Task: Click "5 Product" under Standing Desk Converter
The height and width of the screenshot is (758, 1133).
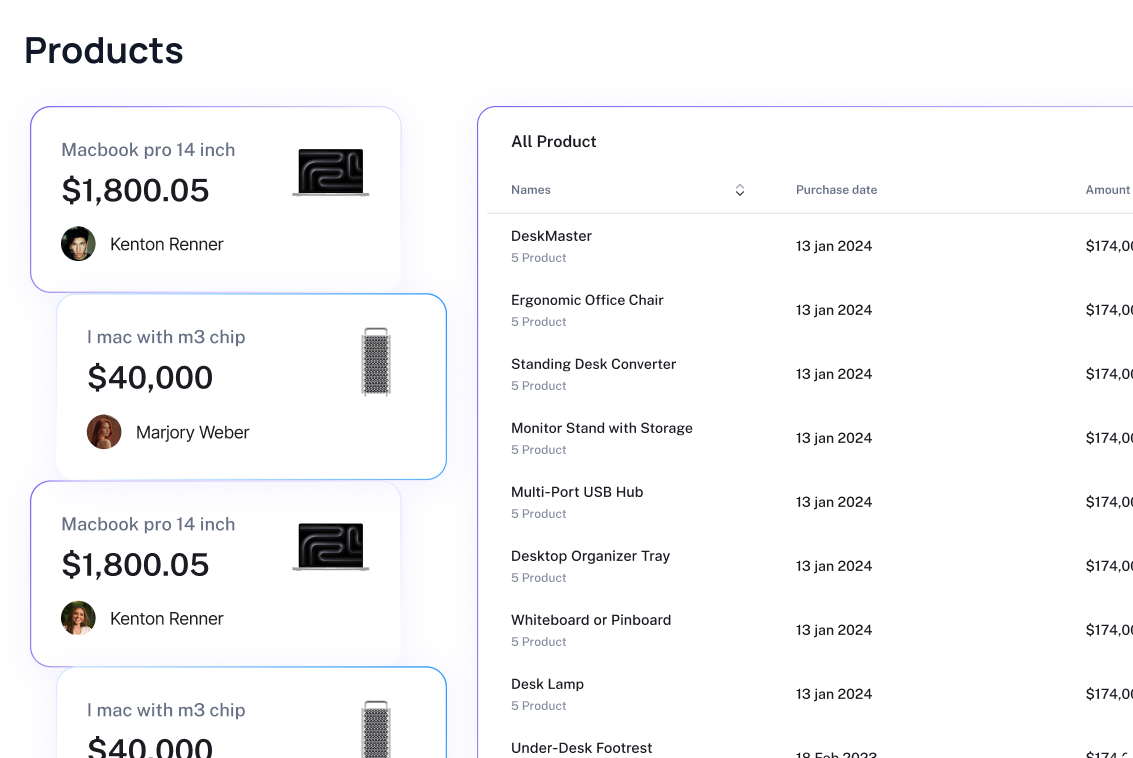Action: coord(538,386)
